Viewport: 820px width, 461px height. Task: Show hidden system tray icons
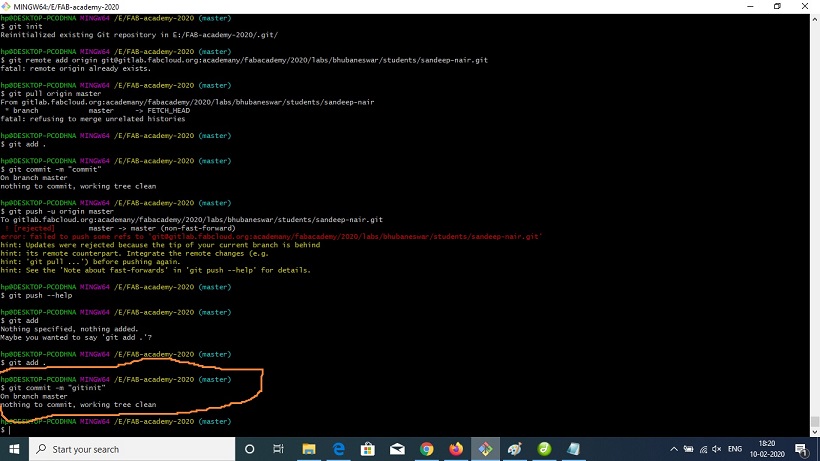click(x=674, y=449)
